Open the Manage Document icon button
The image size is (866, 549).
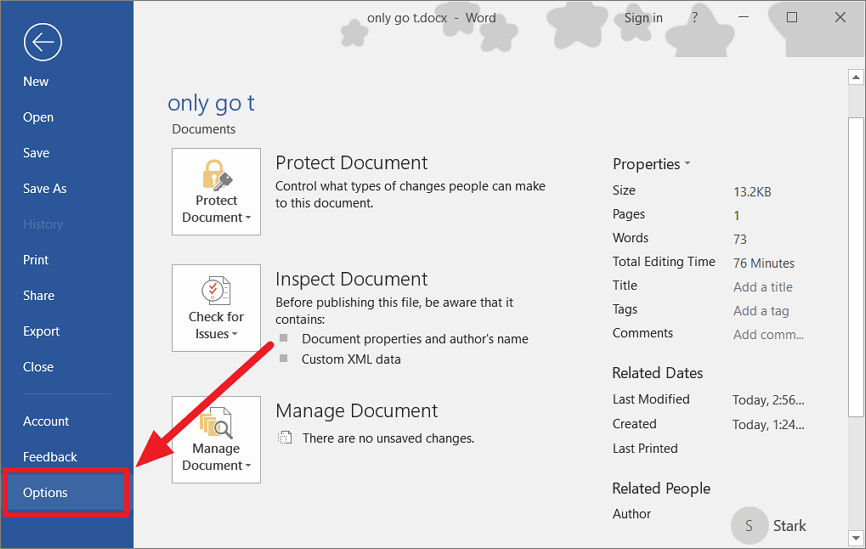click(x=216, y=440)
